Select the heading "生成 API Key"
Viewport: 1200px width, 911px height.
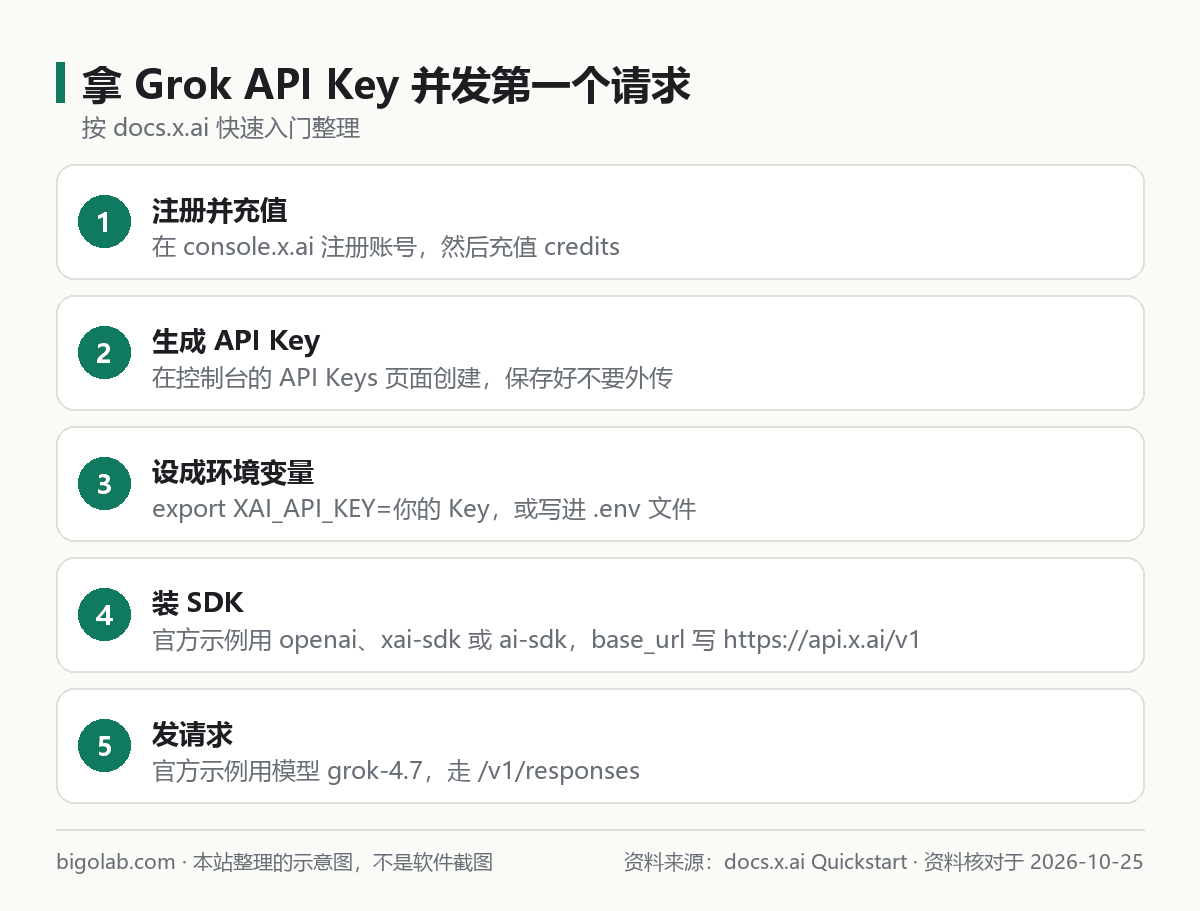click(236, 342)
